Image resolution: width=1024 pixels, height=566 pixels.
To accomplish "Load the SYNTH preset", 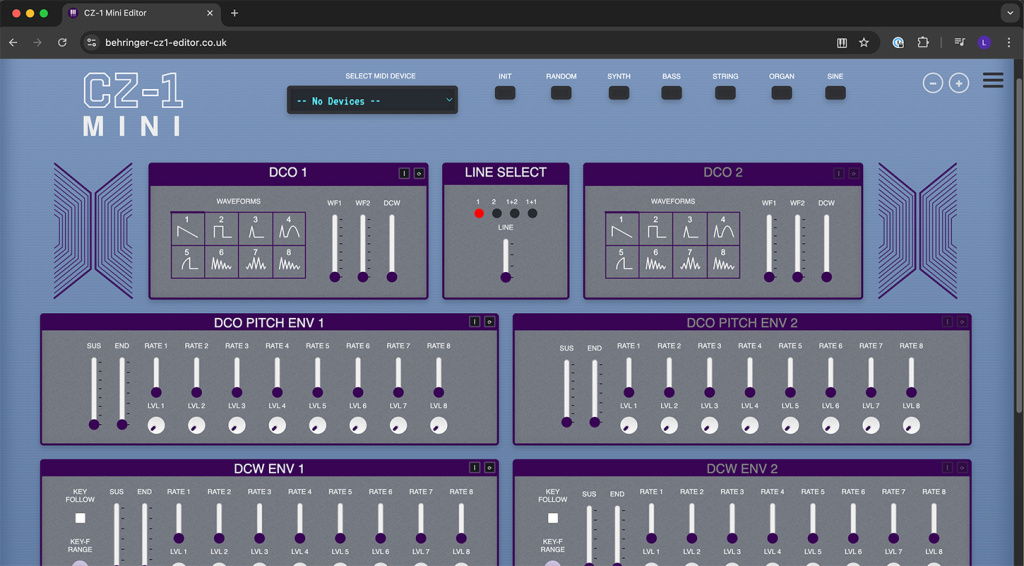I will [x=618, y=93].
